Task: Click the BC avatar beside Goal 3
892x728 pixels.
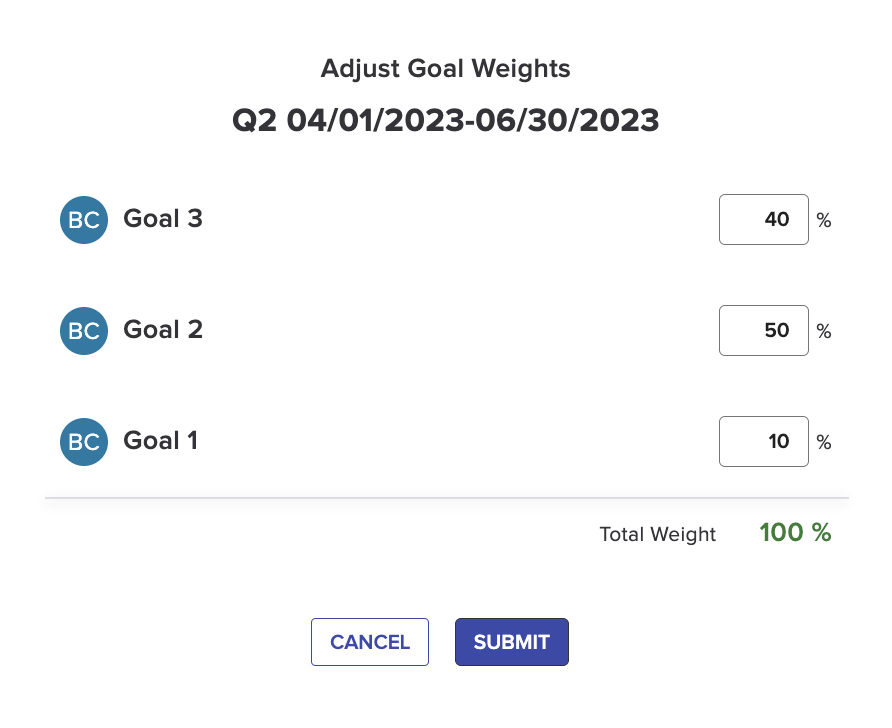Action: click(84, 220)
